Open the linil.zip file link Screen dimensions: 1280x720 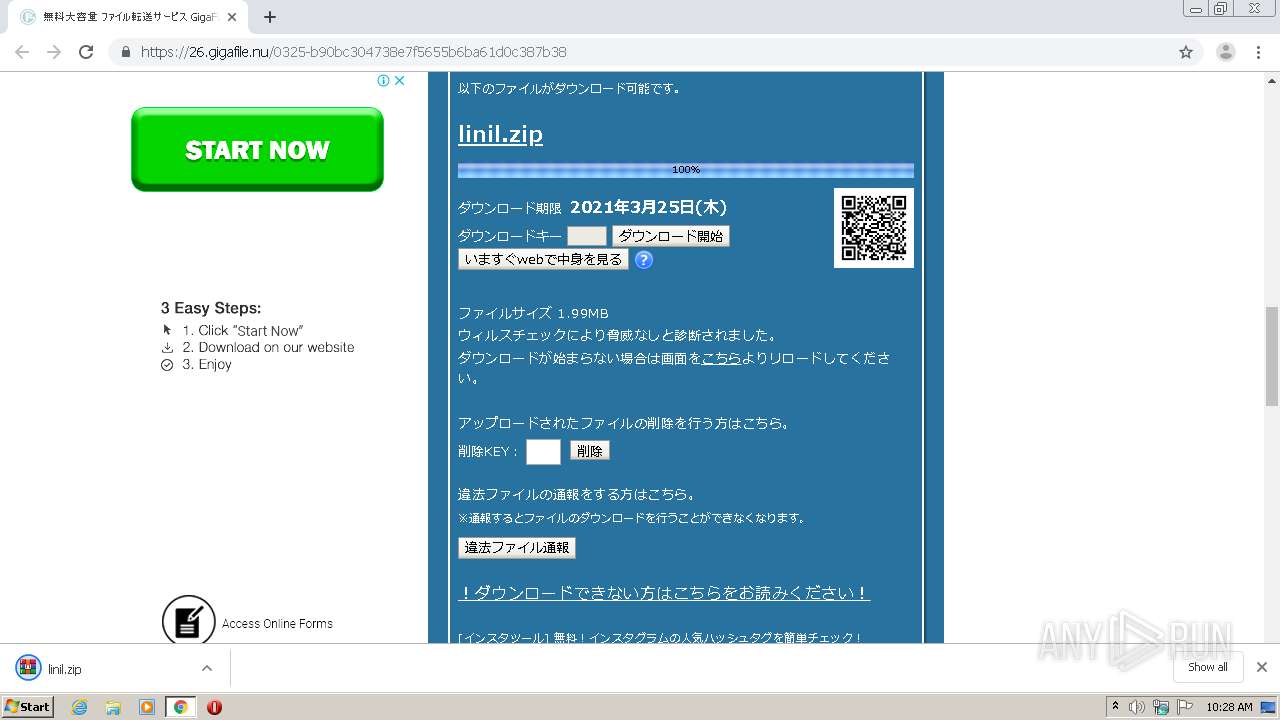coord(500,134)
